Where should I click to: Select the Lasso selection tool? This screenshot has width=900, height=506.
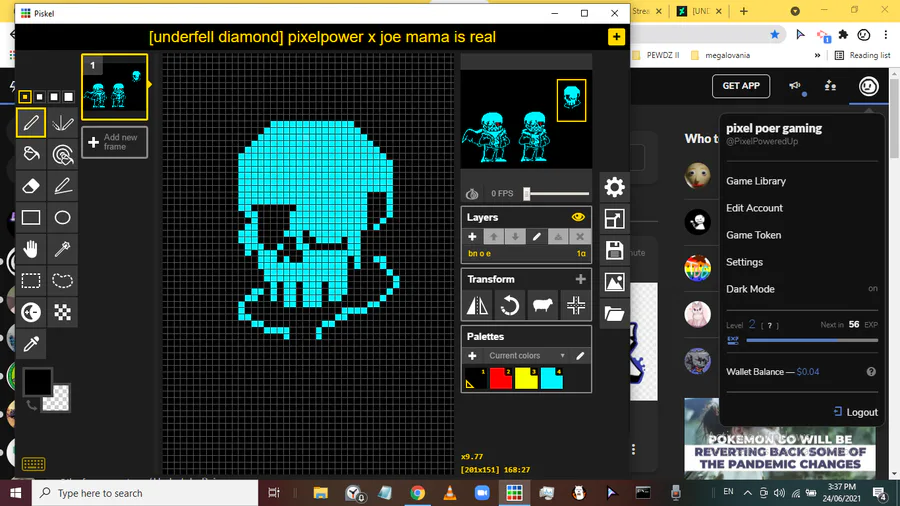63,281
